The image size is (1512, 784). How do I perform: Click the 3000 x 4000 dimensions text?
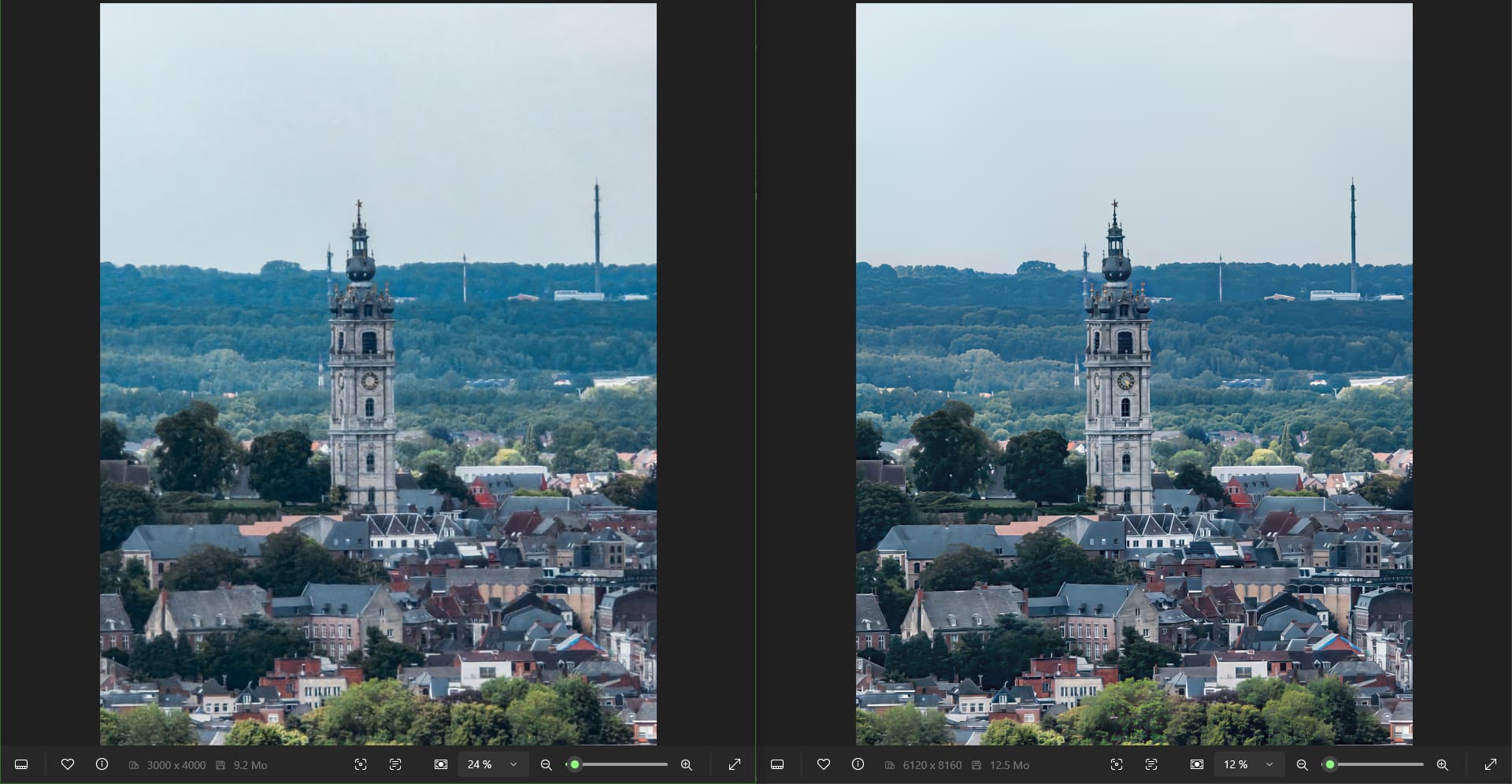point(176,765)
